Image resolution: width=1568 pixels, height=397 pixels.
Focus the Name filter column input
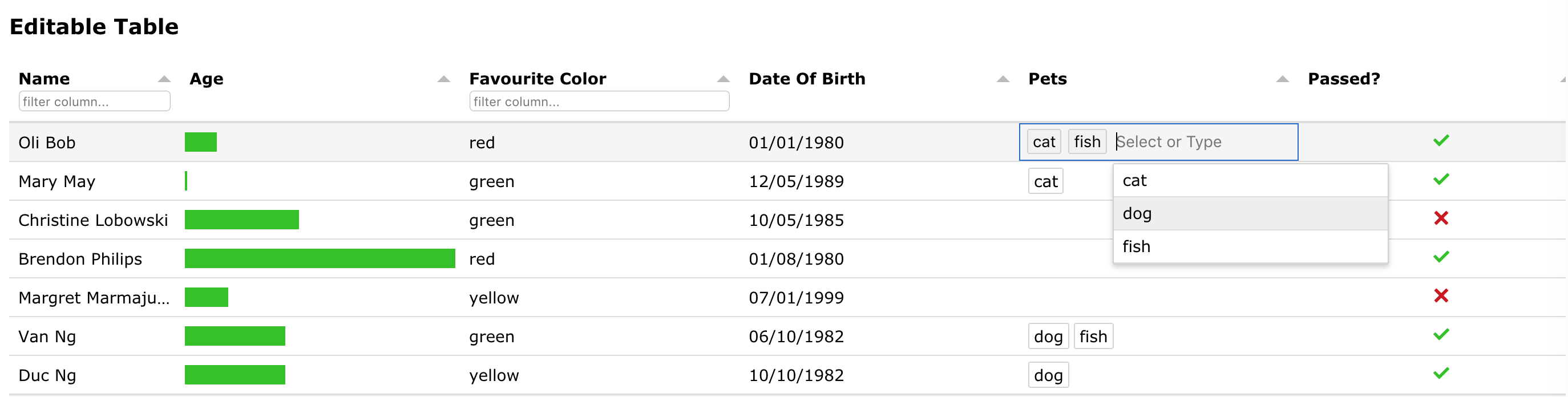(x=94, y=102)
